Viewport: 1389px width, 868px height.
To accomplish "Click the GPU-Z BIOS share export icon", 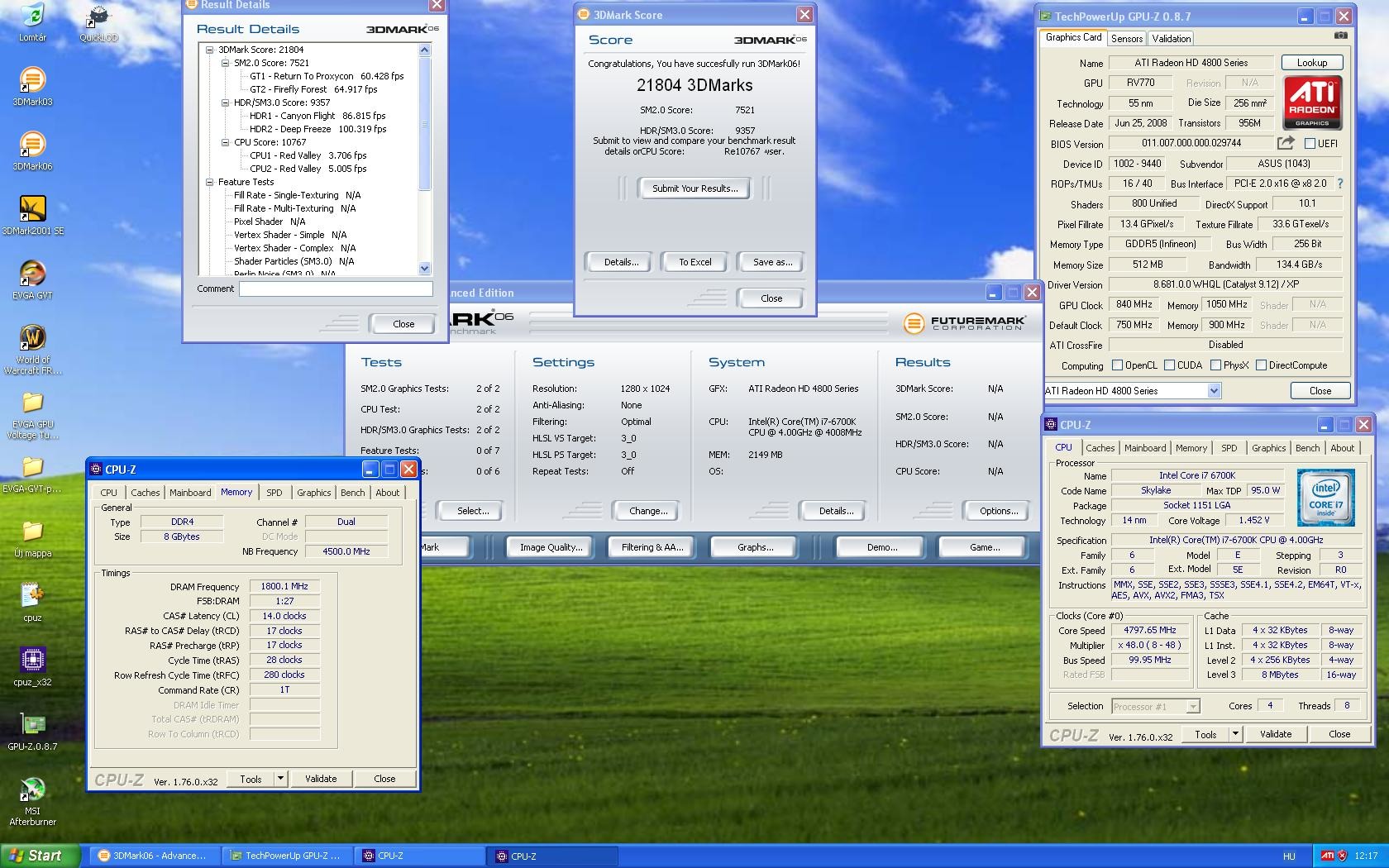I will [x=1286, y=143].
